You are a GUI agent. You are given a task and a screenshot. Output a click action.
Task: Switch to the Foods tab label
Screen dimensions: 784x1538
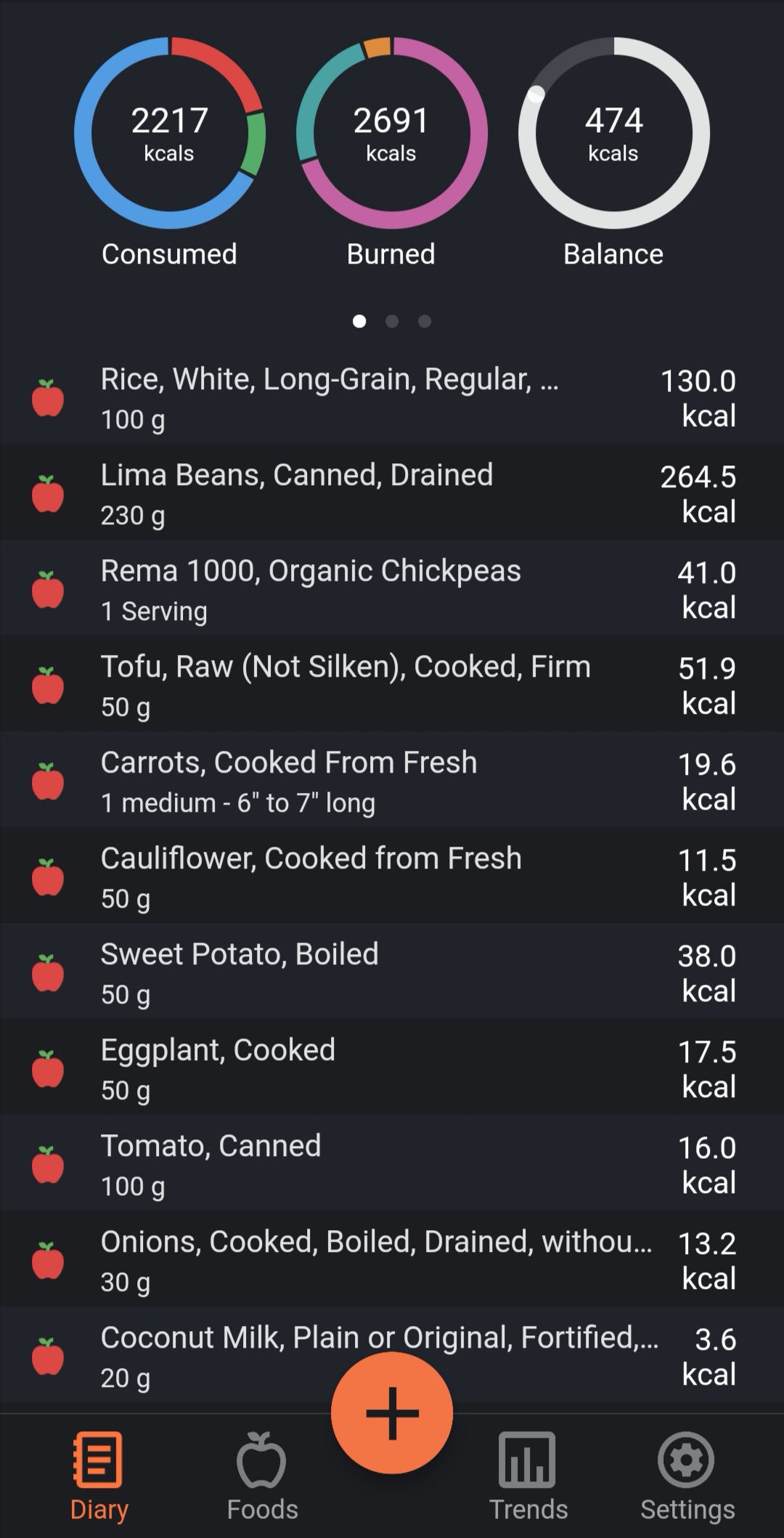(262, 1510)
